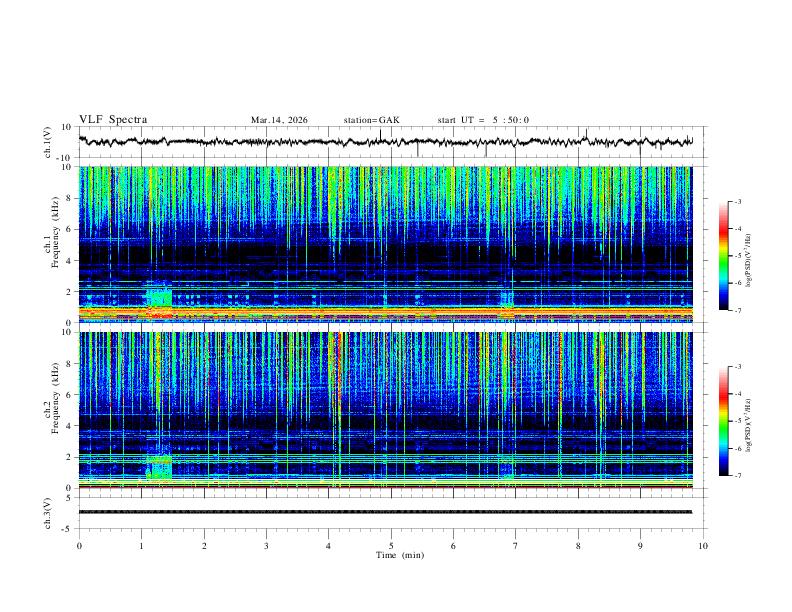The height and width of the screenshot is (612, 792).
Task: Select the "Time (min)" x-axis label
Action: (x=400, y=555)
